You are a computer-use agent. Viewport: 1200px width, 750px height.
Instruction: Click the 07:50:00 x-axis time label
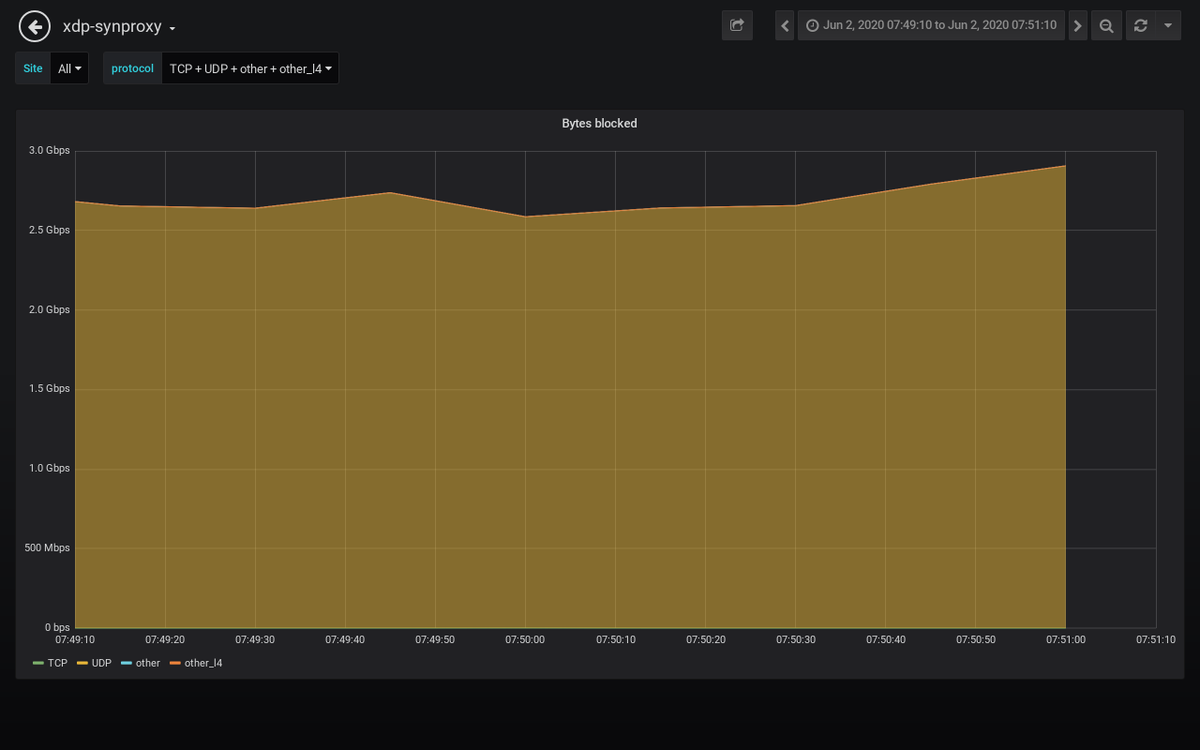525,639
